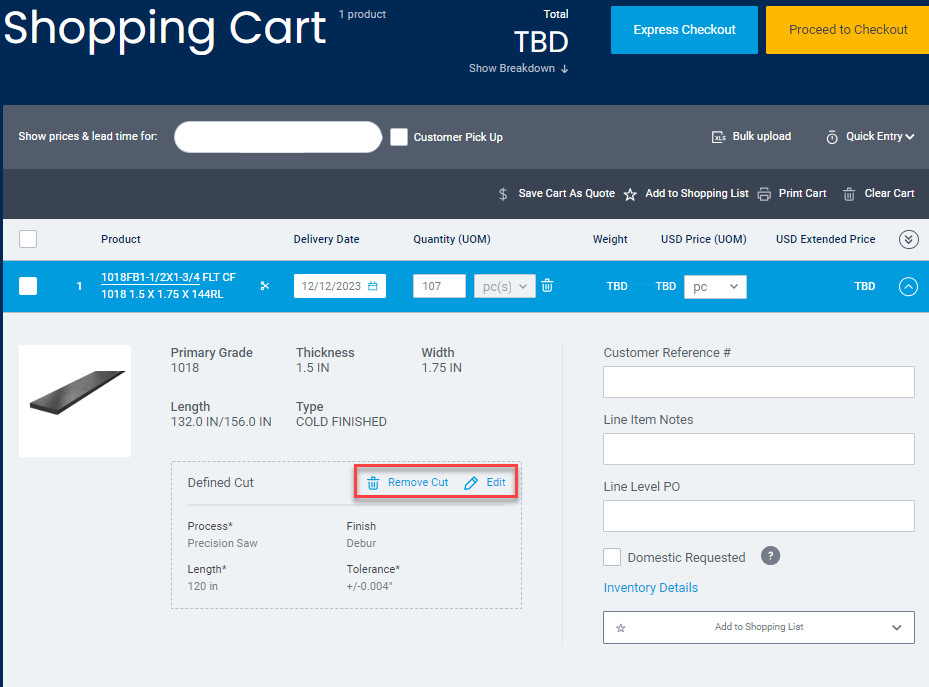
Task: Click the Save Cart As Quote dollar icon
Action: click(504, 194)
